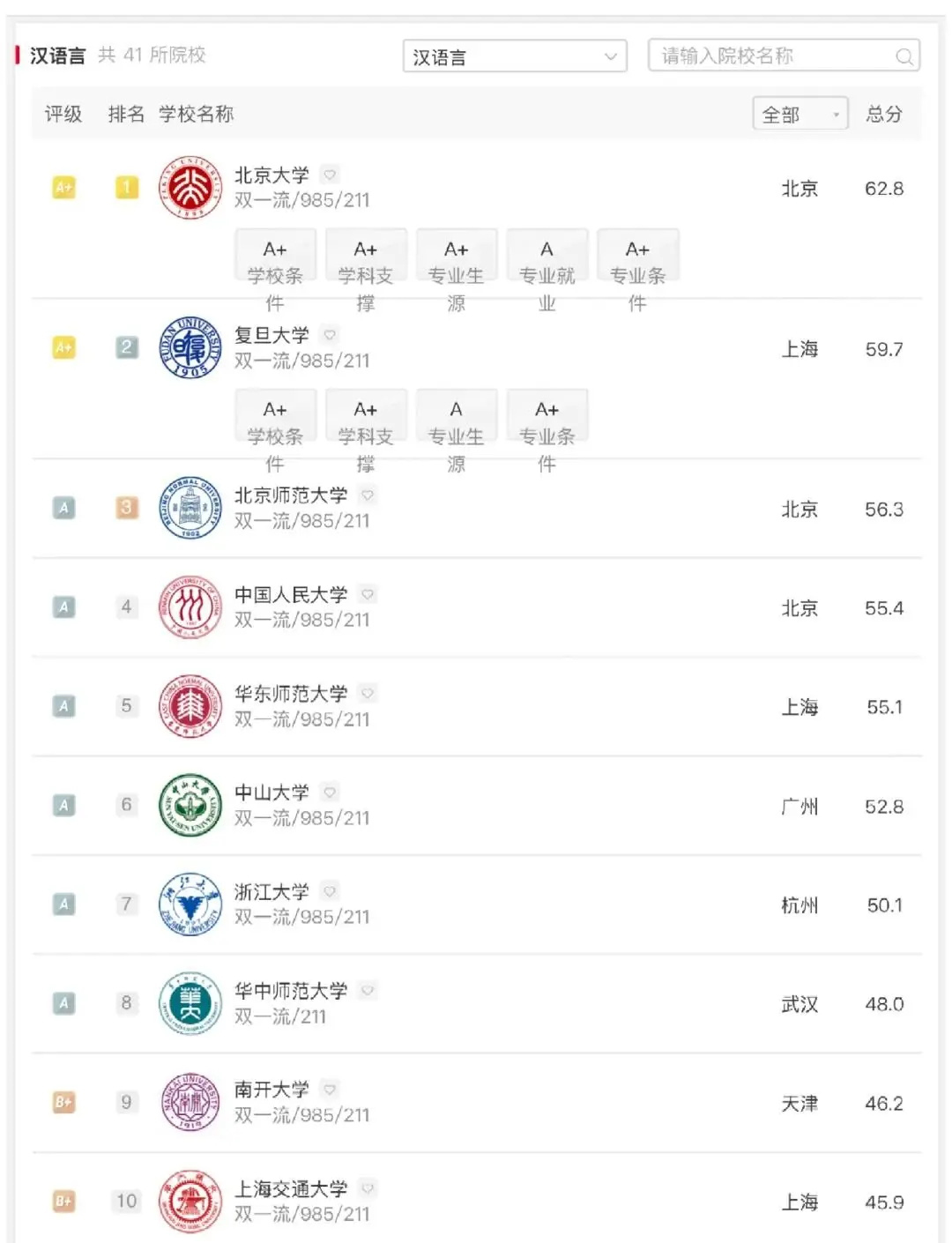The height and width of the screenshot is (1243, 952).
Task: Favorite 复旦大学 using the heart icon
Action: tap(330, 336)
